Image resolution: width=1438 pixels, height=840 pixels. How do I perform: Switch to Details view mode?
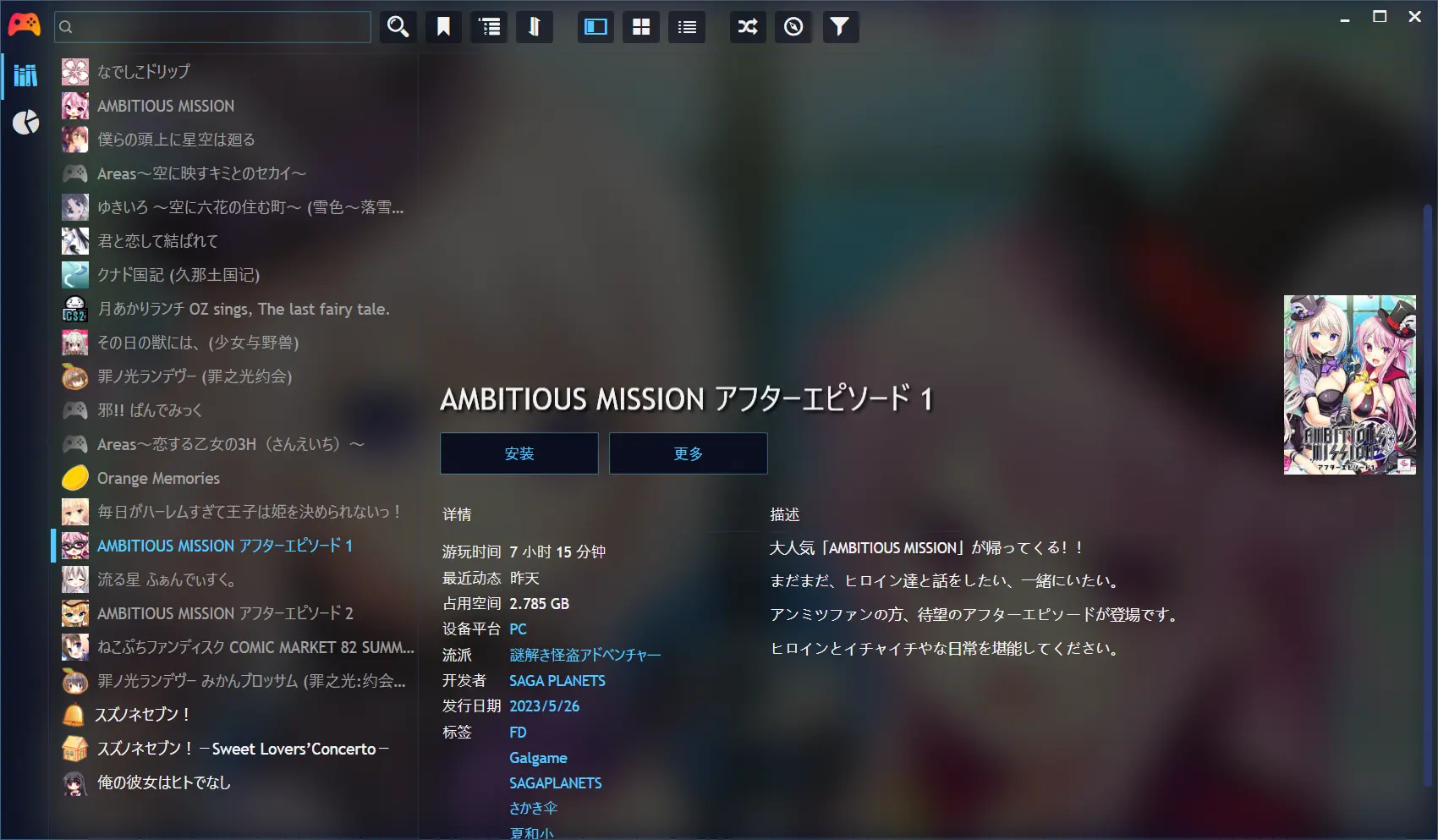tap(596, 27)
